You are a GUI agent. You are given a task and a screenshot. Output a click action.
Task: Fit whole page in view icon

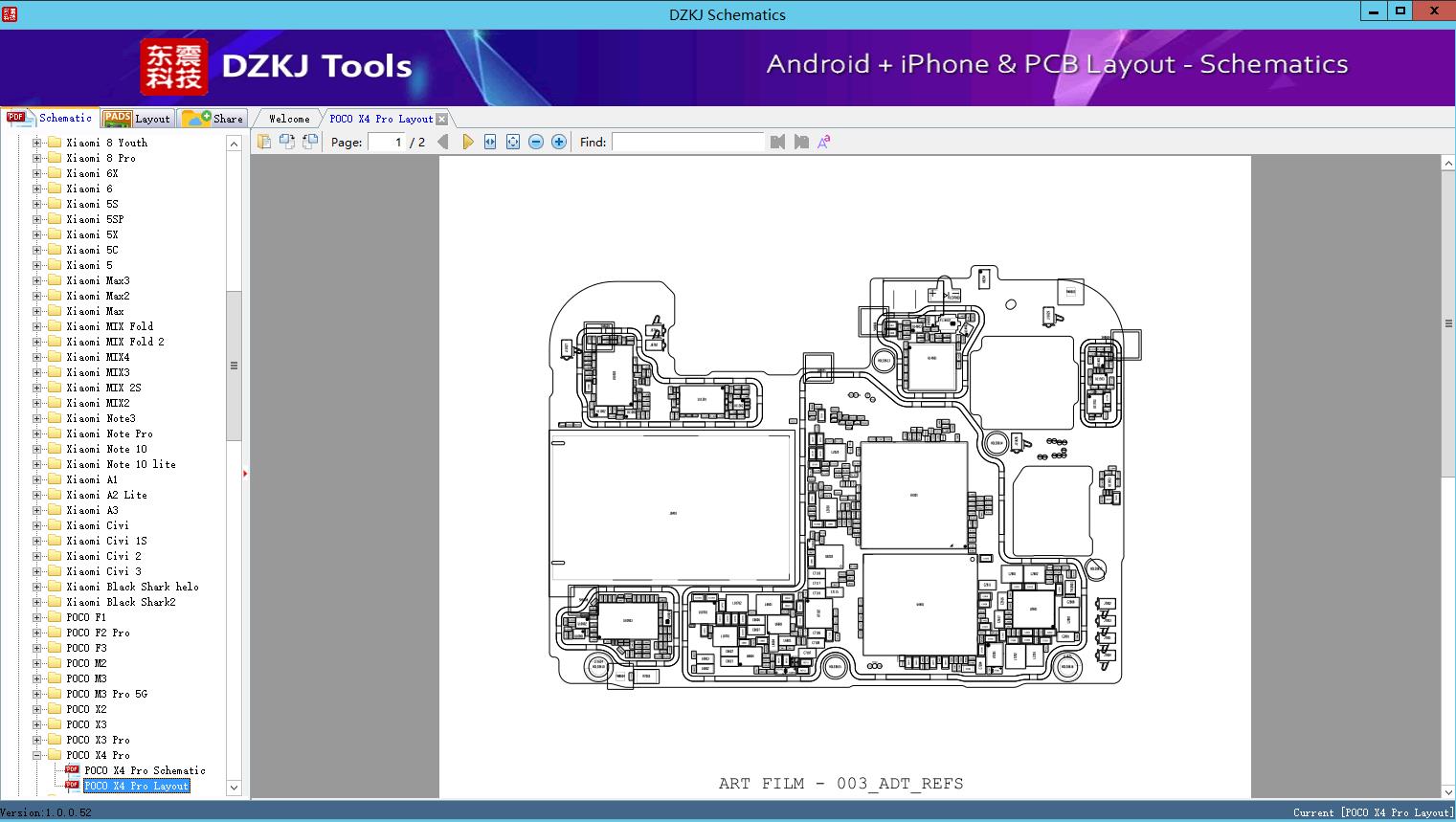pyautogui.click(x=513, y=142)
